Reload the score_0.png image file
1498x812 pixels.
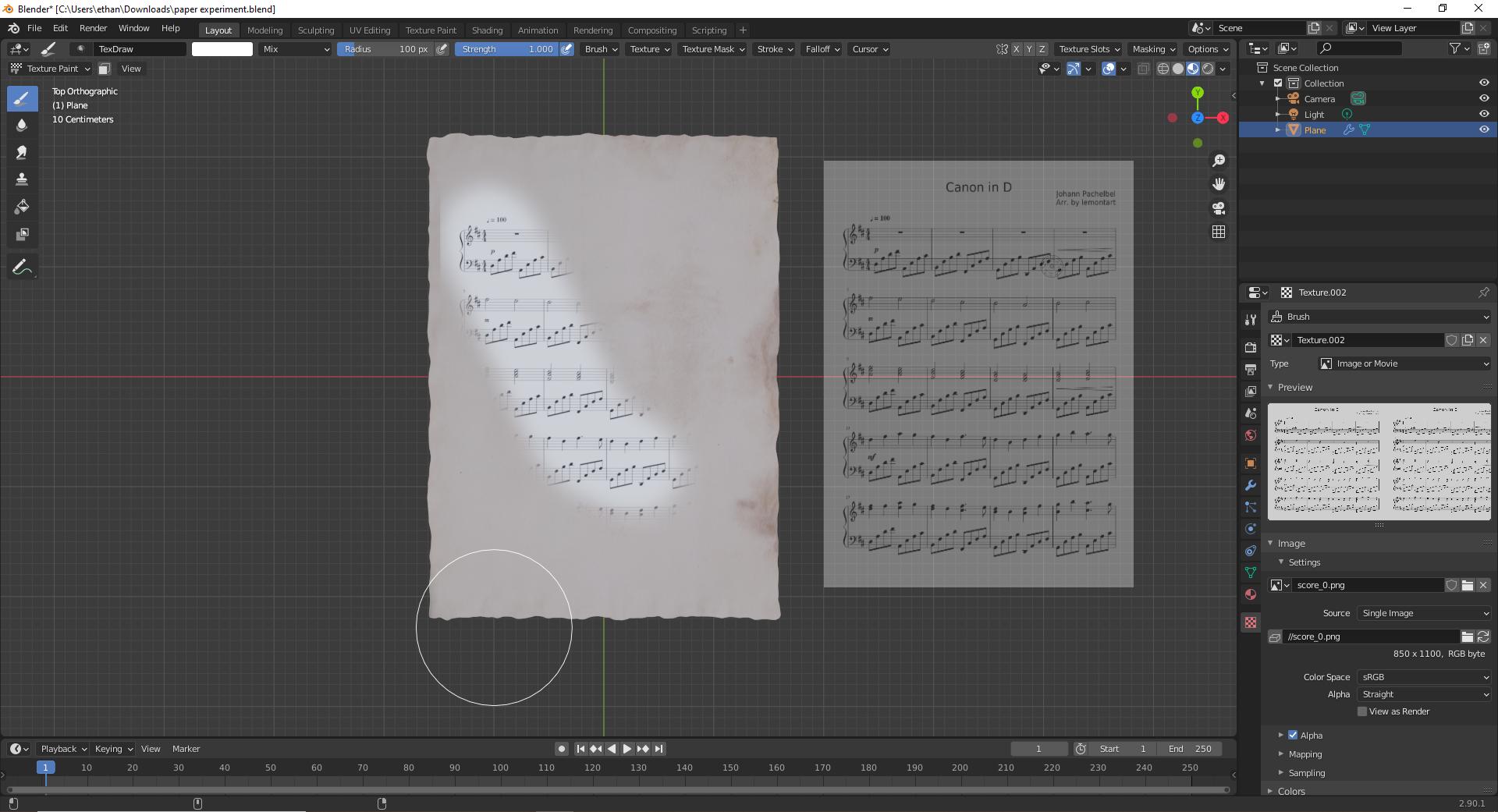1483,636
